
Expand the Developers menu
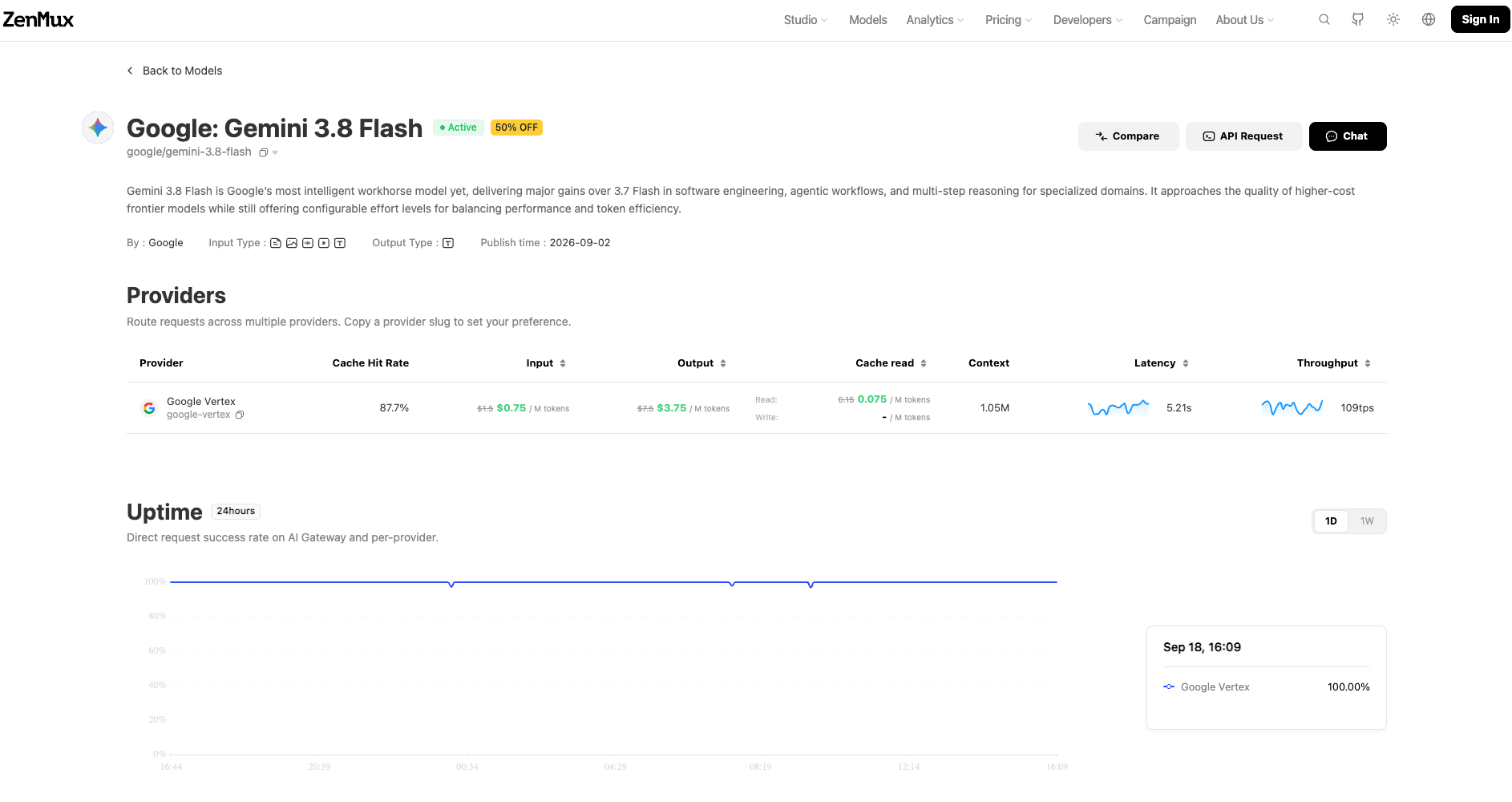click(1088, 20)
